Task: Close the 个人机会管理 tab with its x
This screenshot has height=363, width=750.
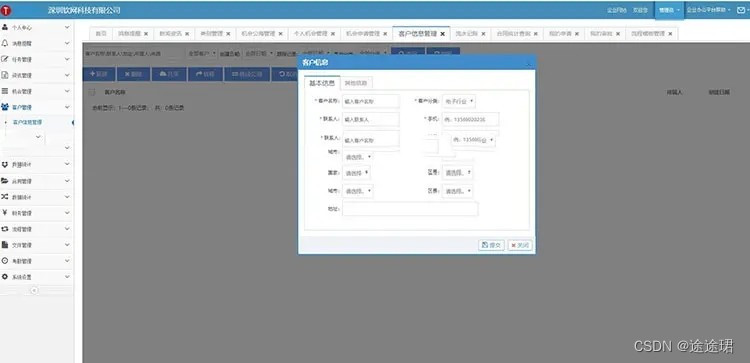Action: pyautogui.click(x=333, y=34)
